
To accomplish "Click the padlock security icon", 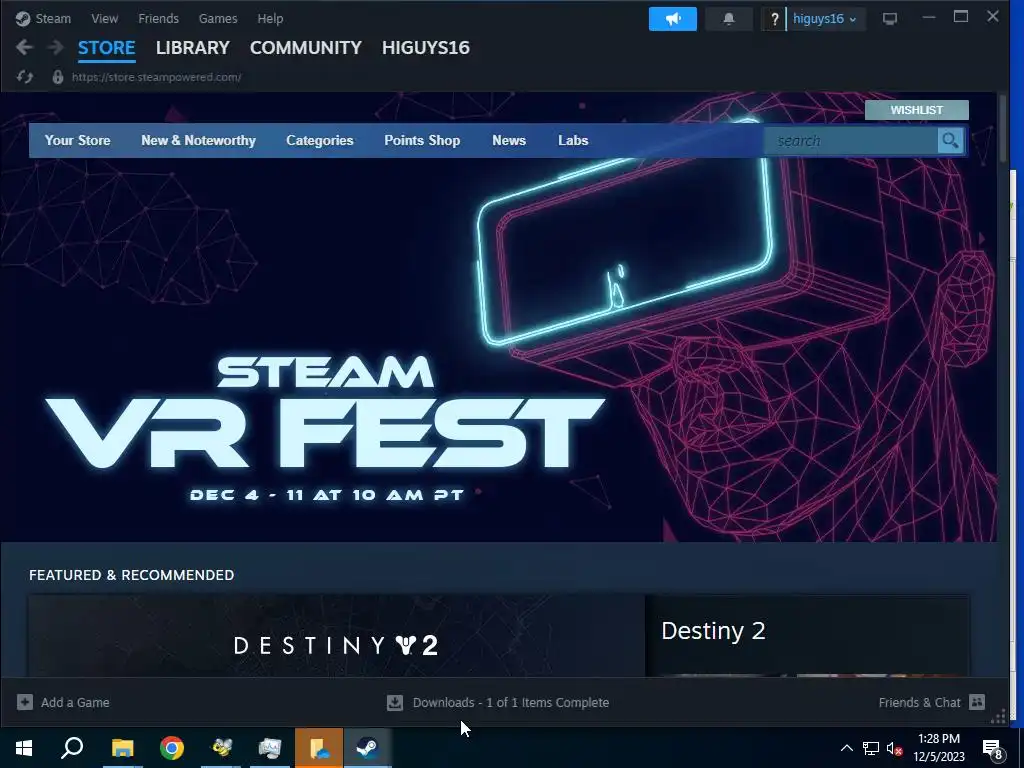I will pyautogui.click(x=57, y=77).
